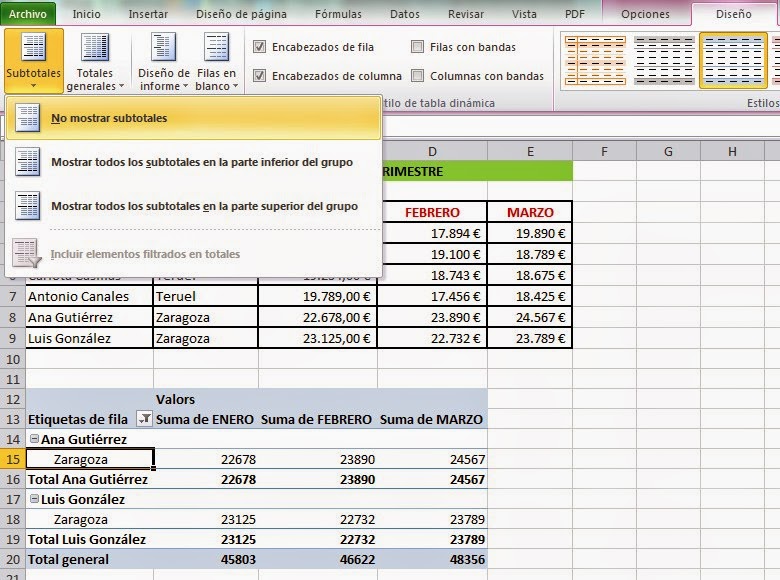Open the Etiquetas de fila filter dropdown

click(144, 419)
